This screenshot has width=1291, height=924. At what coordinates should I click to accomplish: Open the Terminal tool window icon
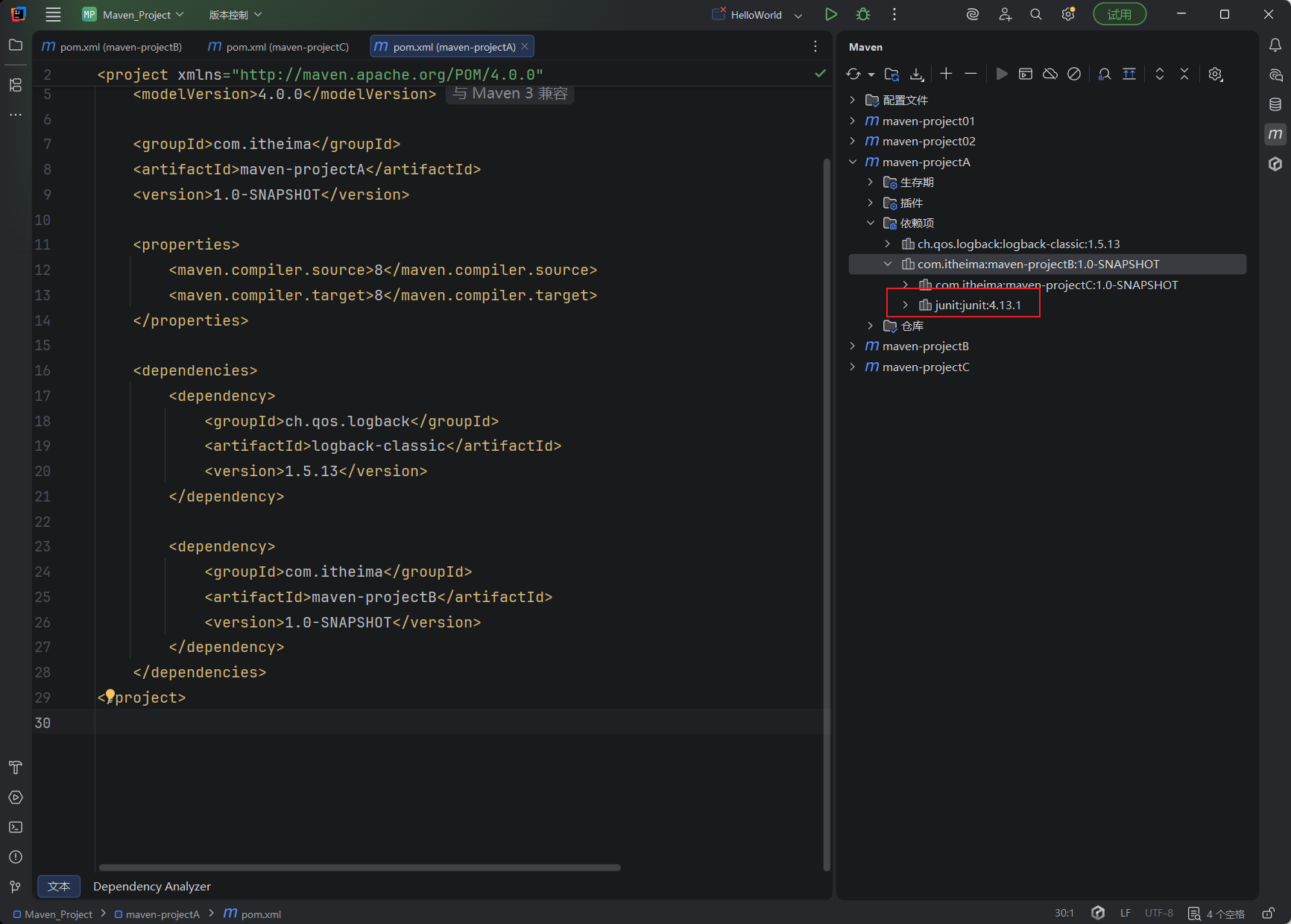pyautogui.click(x=16, y=827)
